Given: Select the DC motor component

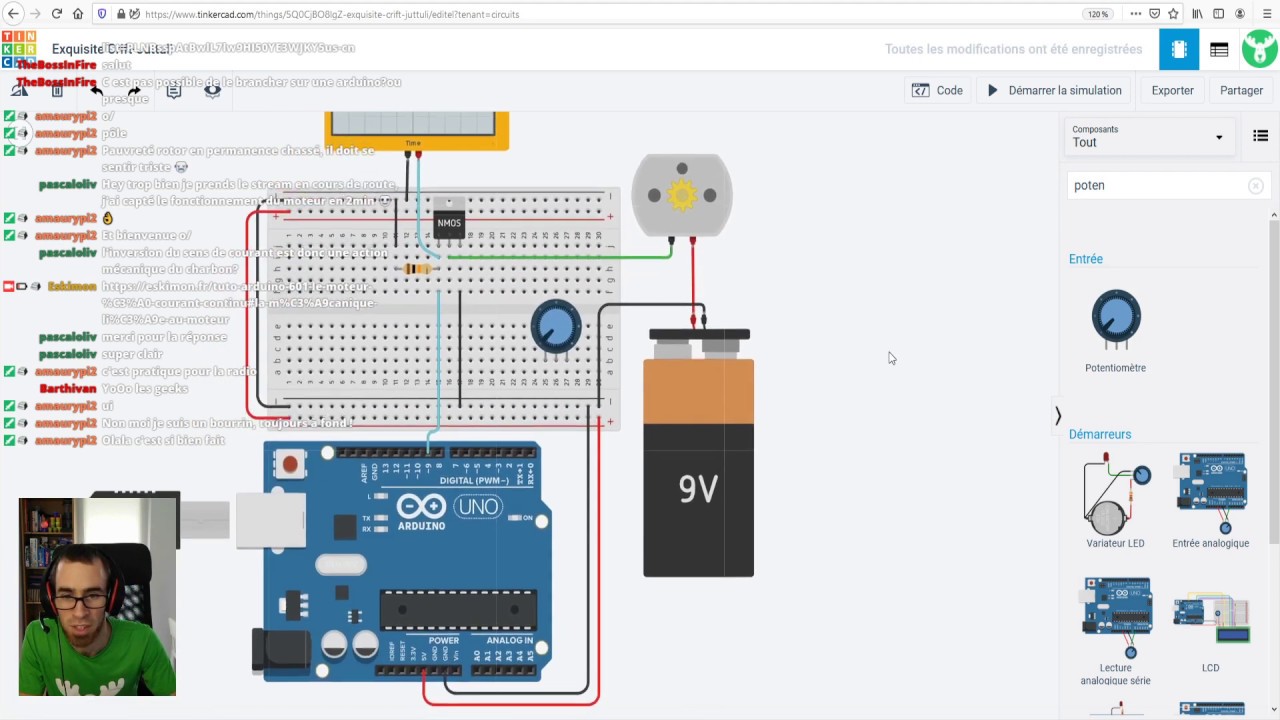Looking at the screenshot, I should [x=682, y=194].
